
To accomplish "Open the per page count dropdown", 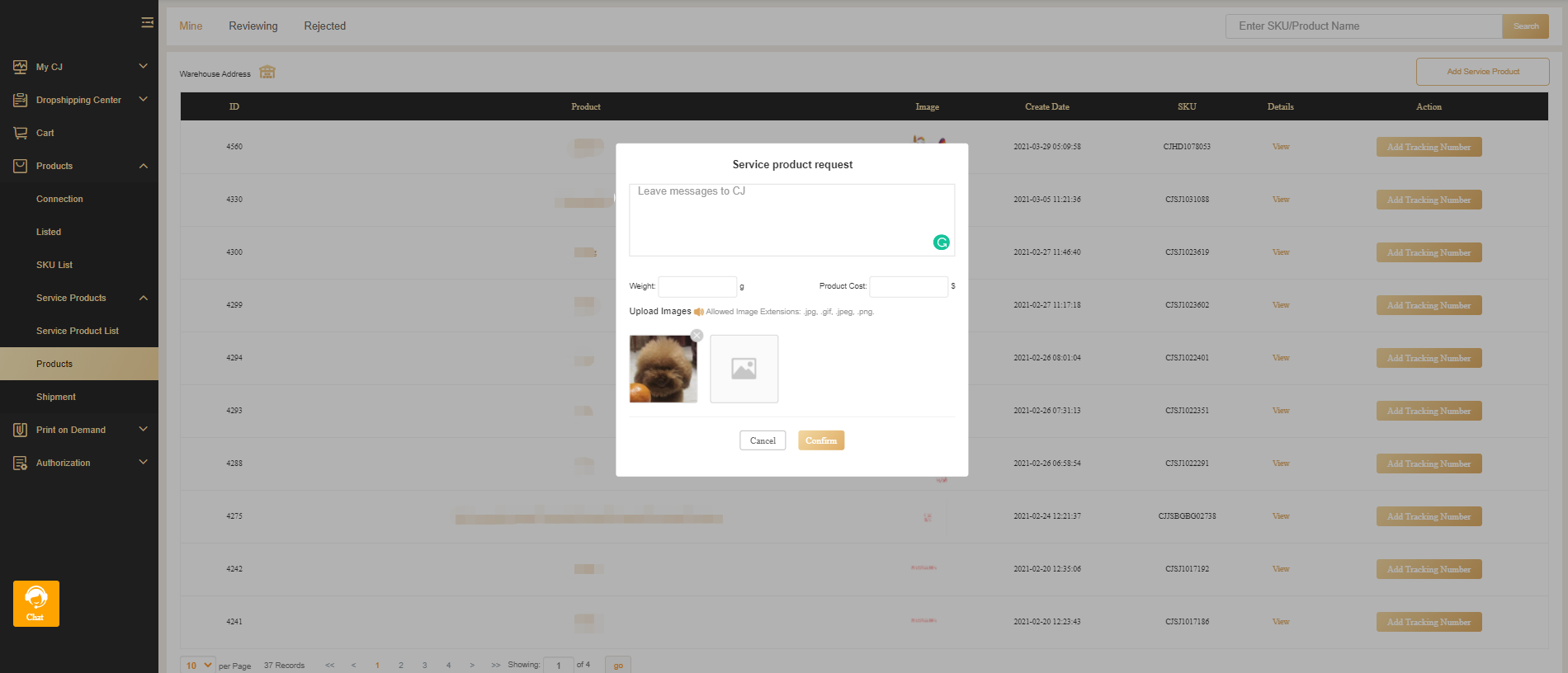I will tap(198, 665).
